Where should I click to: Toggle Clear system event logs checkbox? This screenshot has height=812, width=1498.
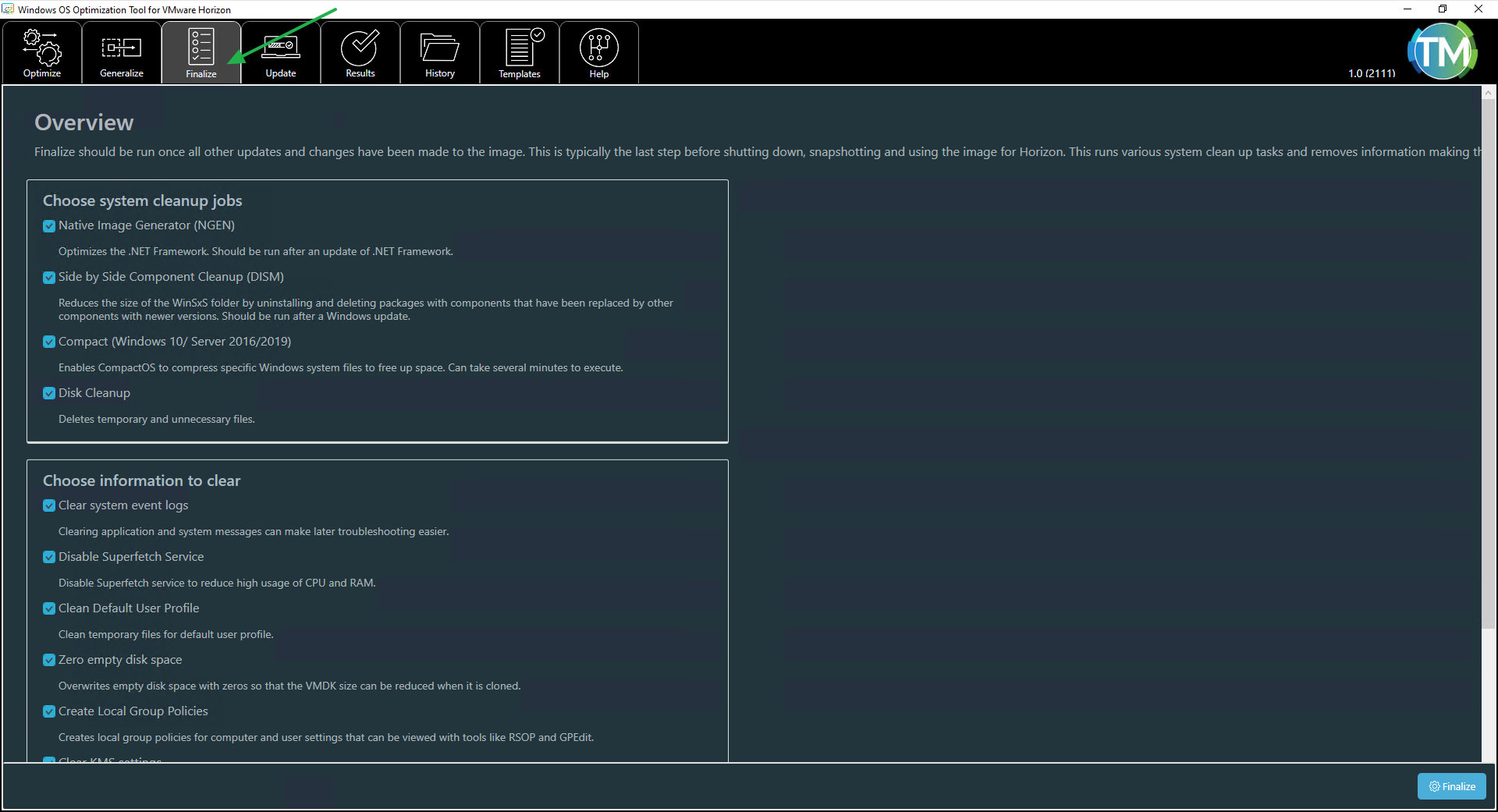point(49,506)
